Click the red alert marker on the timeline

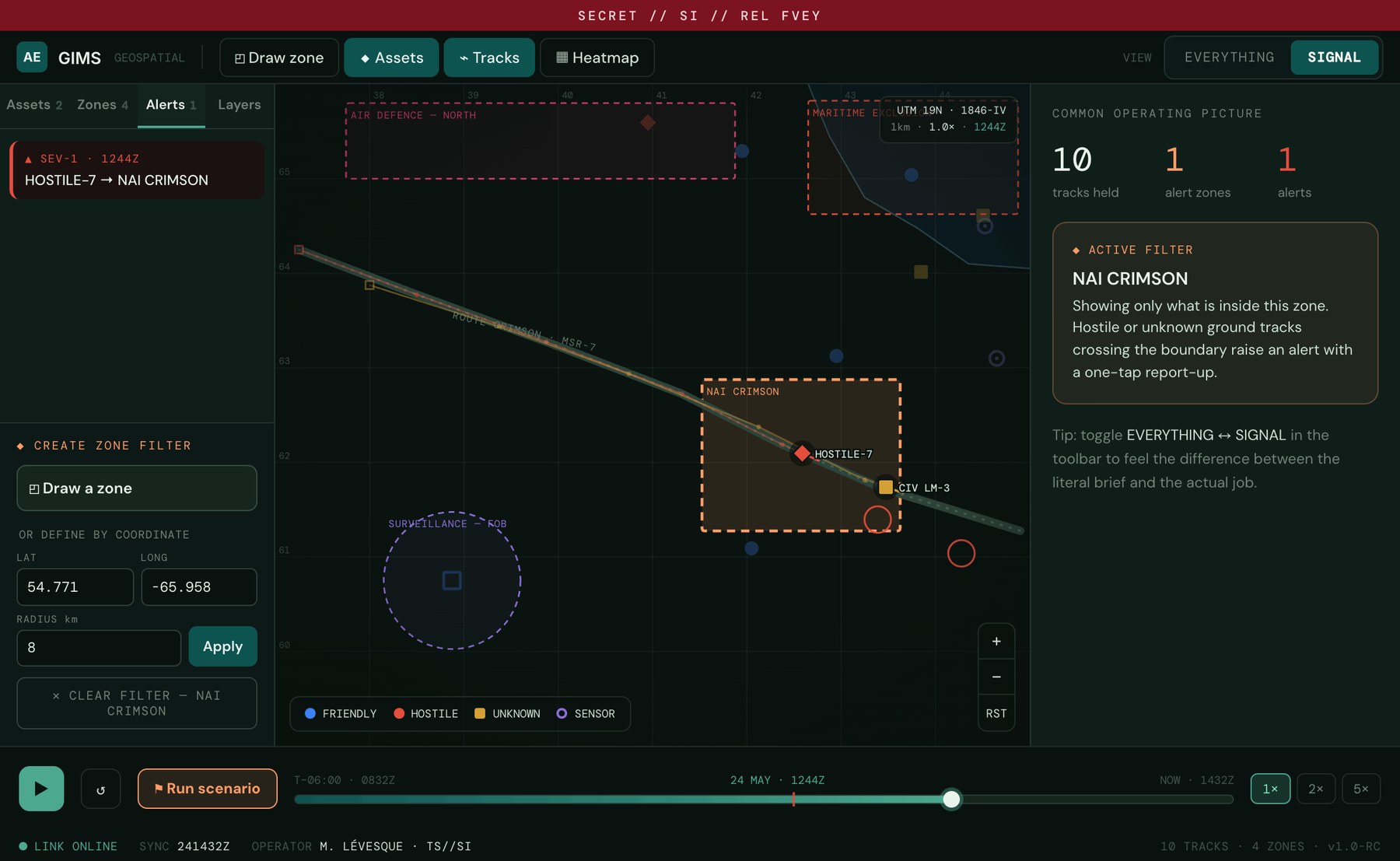click(793, 800)
